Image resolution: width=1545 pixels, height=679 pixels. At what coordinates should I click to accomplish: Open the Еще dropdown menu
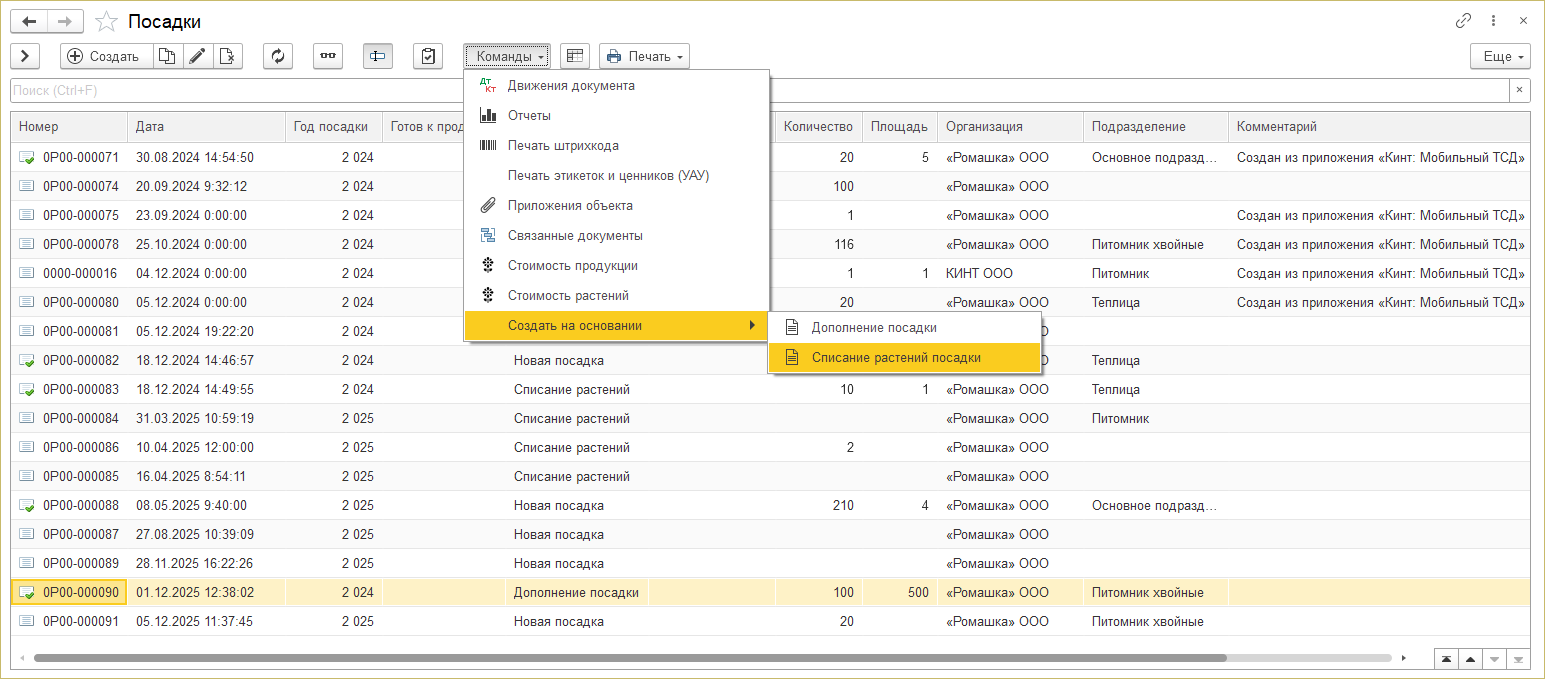tap(1500, 56)
